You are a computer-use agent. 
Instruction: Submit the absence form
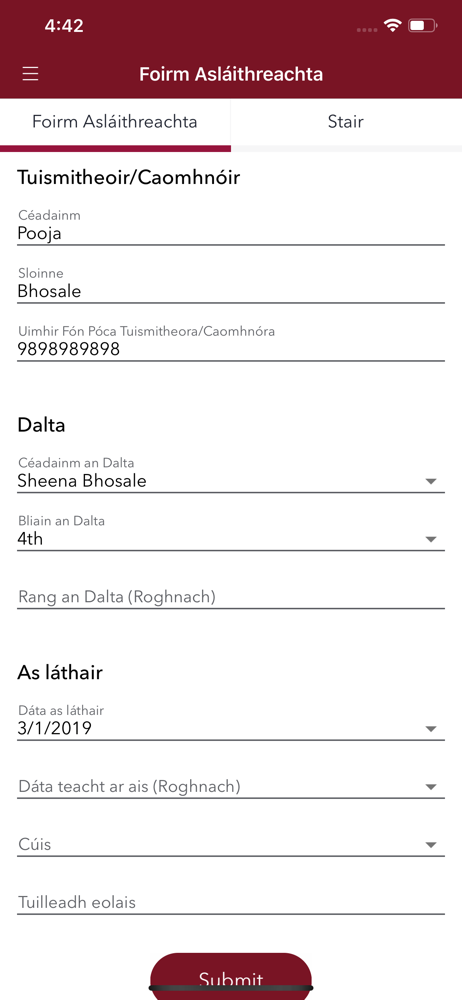[231, 976]
